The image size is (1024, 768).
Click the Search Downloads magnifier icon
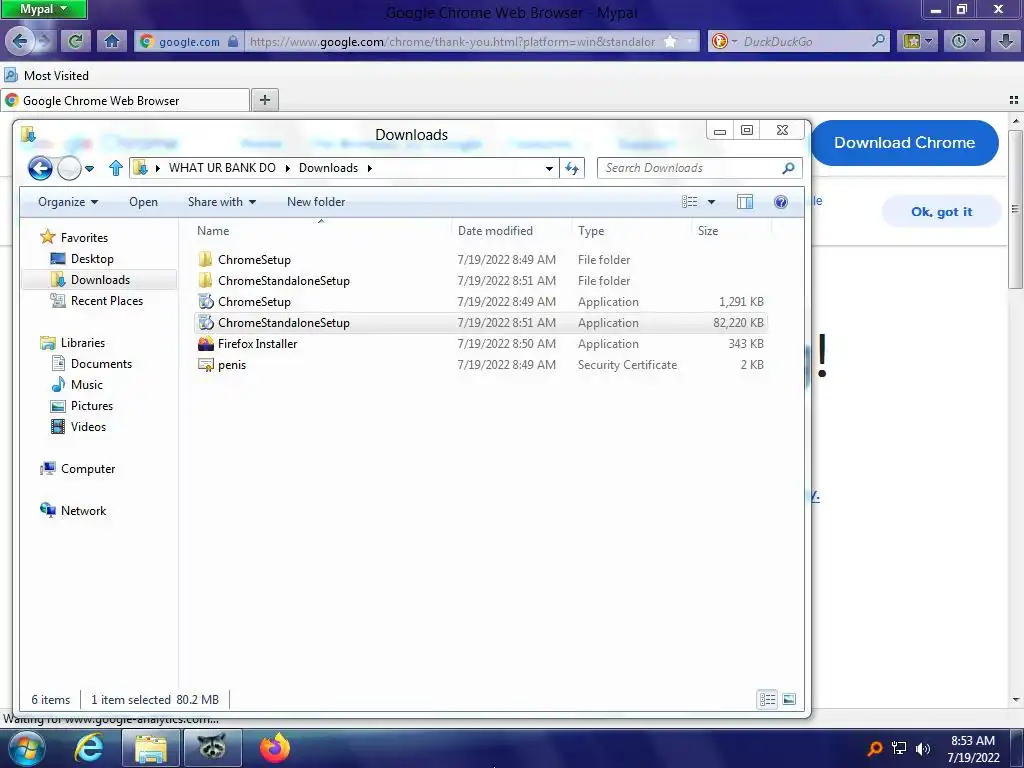click(788, 168)
